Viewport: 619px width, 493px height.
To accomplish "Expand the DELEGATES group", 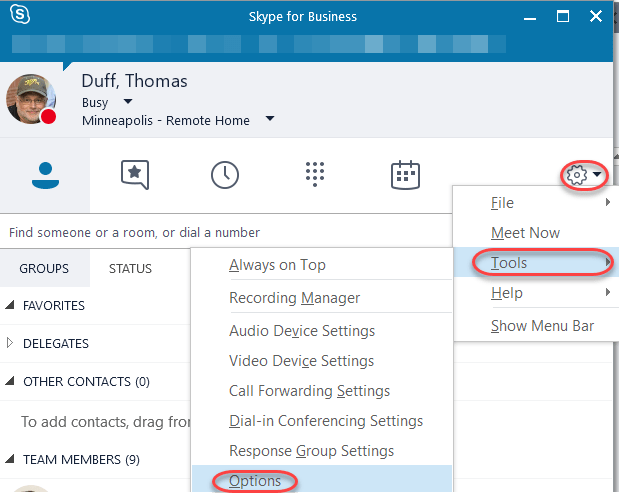I will 10,343.
